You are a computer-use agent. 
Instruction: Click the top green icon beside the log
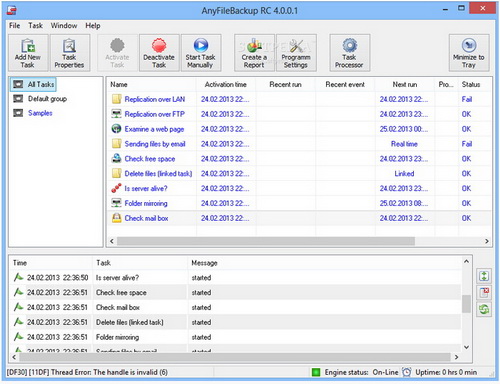point(484,276)
